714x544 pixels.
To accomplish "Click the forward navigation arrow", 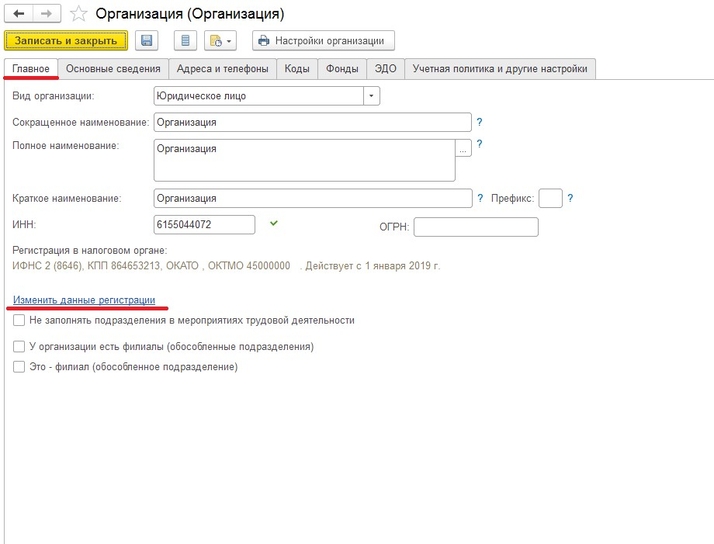I will (x=45, y=15).
